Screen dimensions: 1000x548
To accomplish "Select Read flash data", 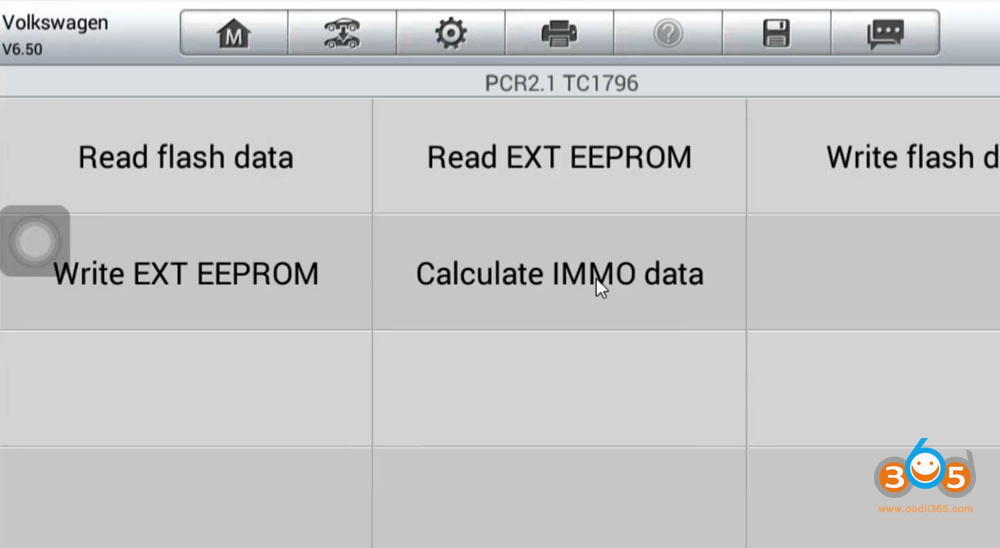I will click(186, 157).
